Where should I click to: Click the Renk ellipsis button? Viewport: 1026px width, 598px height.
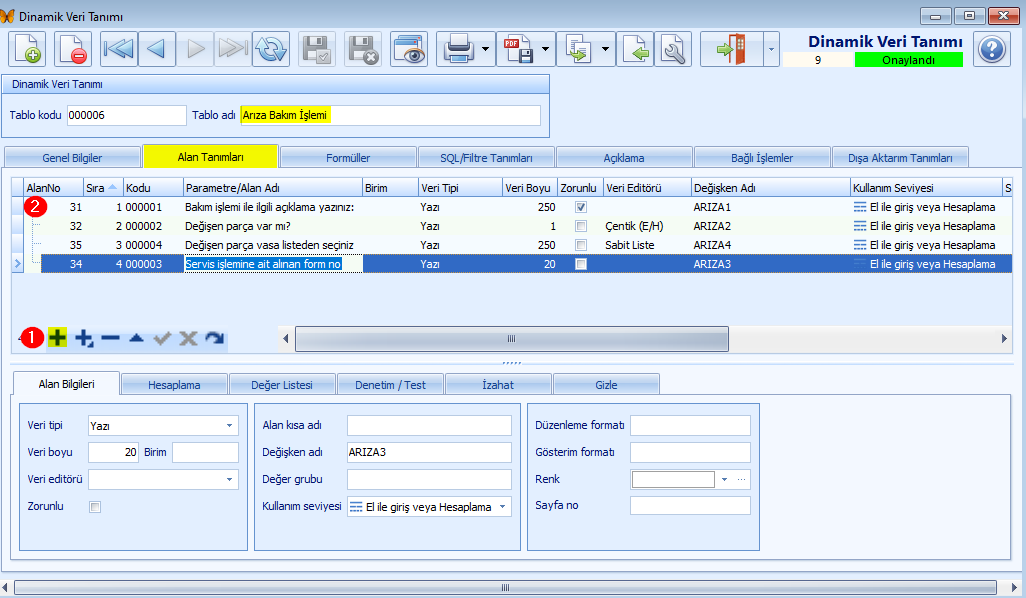(x=741, y=480)
